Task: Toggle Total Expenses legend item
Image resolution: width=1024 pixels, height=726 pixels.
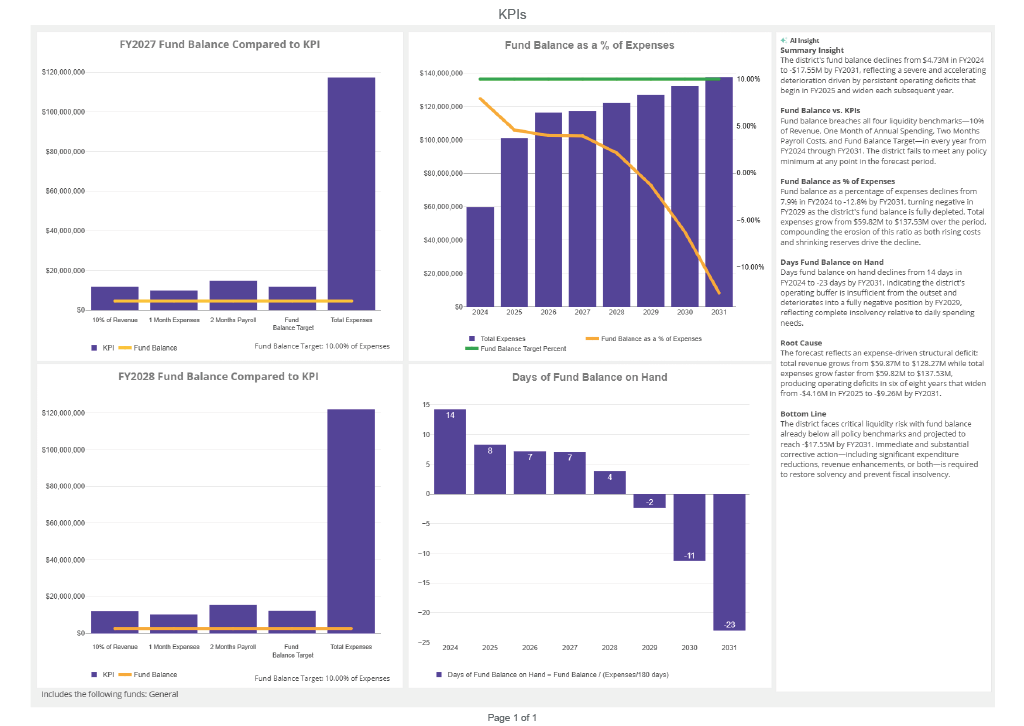Action: click(x=497, y=339)
